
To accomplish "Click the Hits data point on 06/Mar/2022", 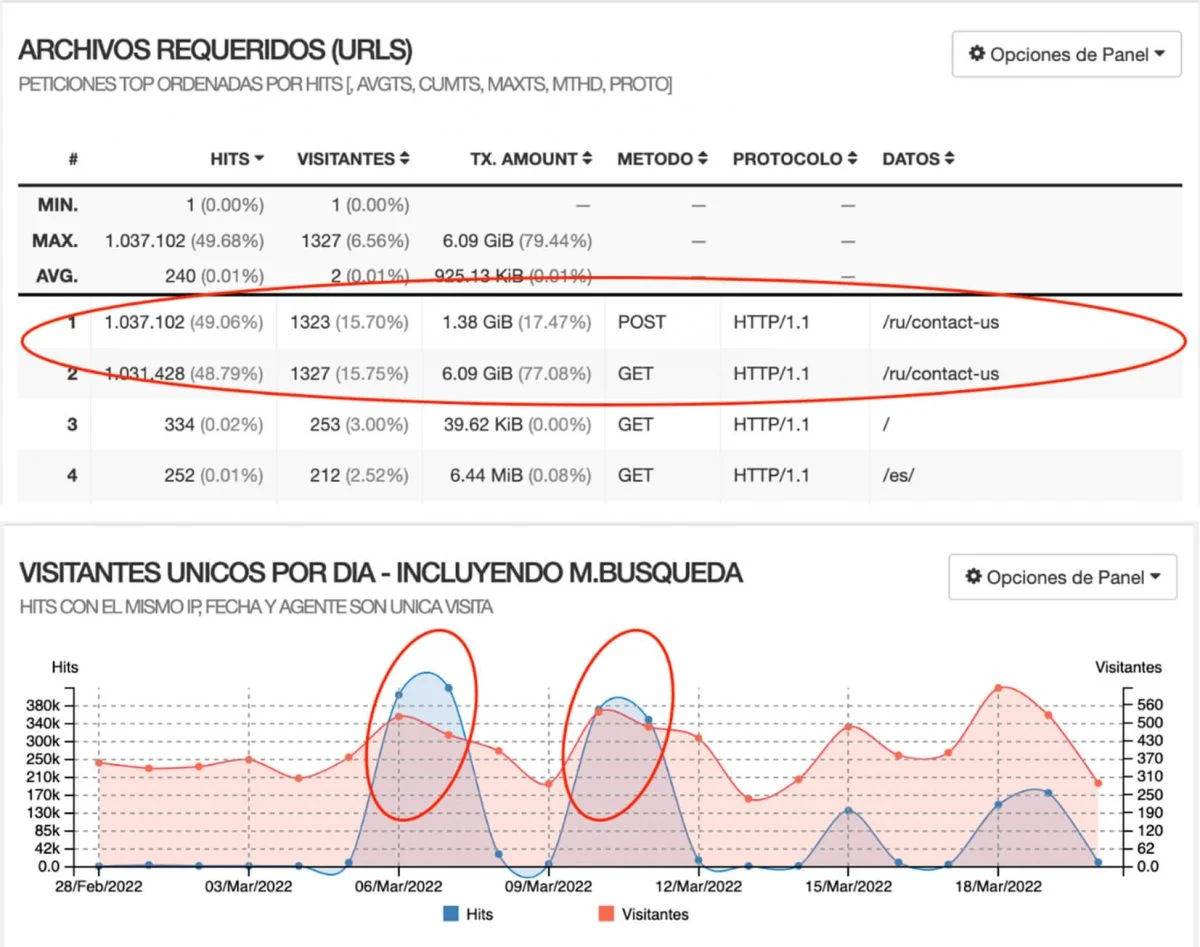I will coord(399,694).
